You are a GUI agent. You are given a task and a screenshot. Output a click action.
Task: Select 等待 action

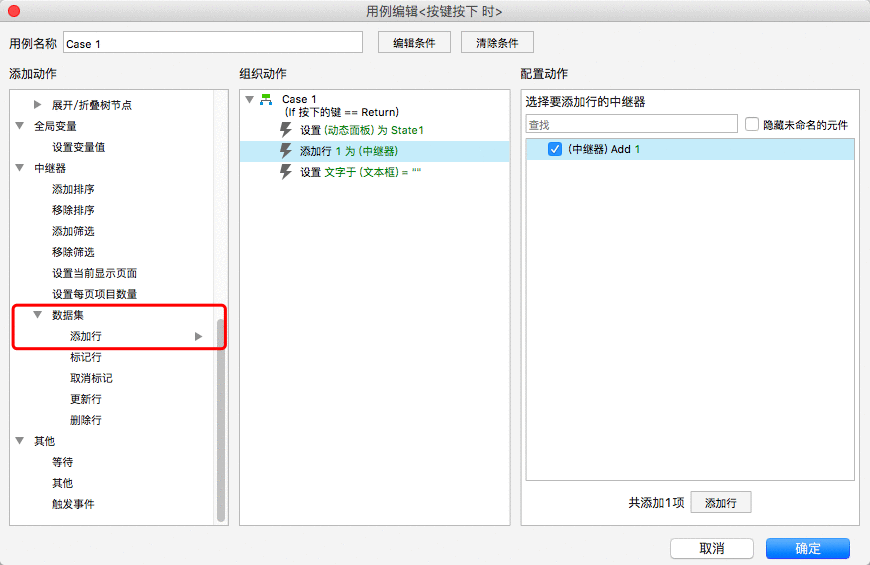62,462
